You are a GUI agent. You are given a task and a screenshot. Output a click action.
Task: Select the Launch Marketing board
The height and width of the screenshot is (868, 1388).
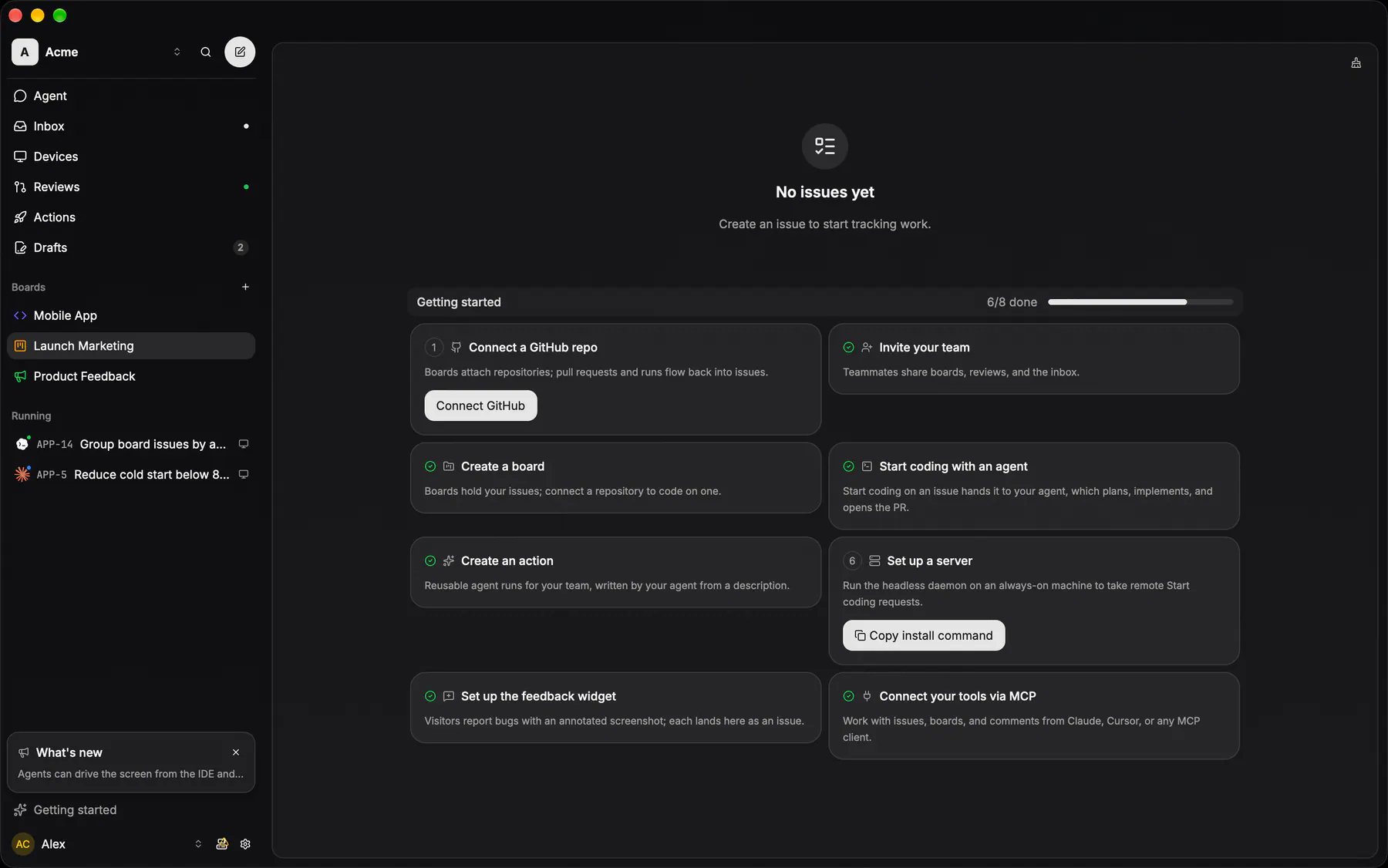click(x=131, y=346)
